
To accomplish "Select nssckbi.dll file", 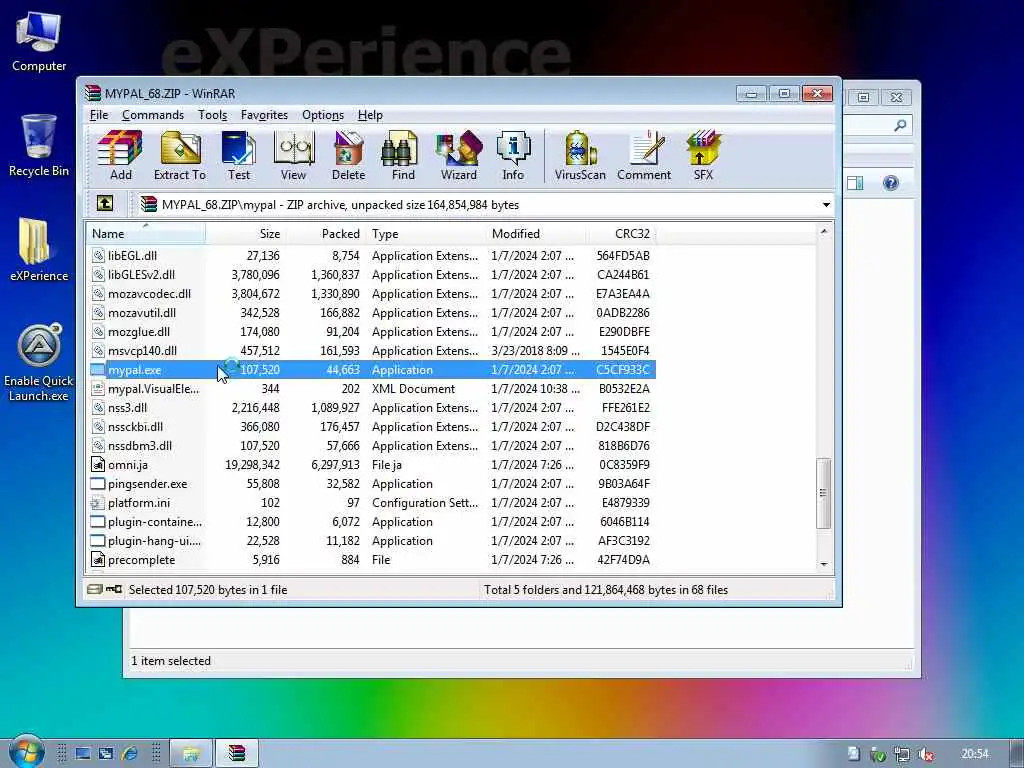I will click(371, 426).
